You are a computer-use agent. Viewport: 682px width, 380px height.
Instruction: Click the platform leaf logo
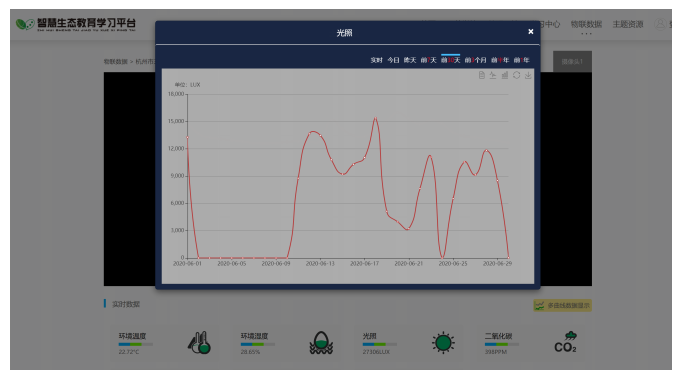(x=25, y=24)
